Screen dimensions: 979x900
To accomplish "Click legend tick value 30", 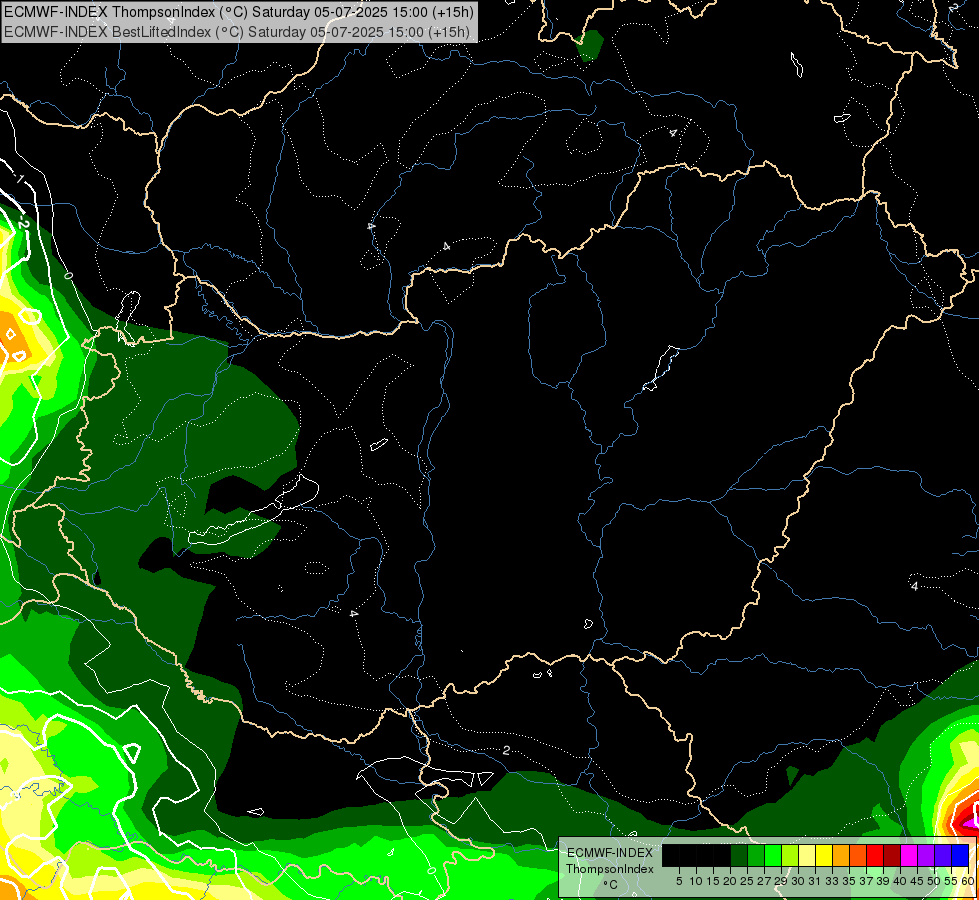I will coord(798,881).
